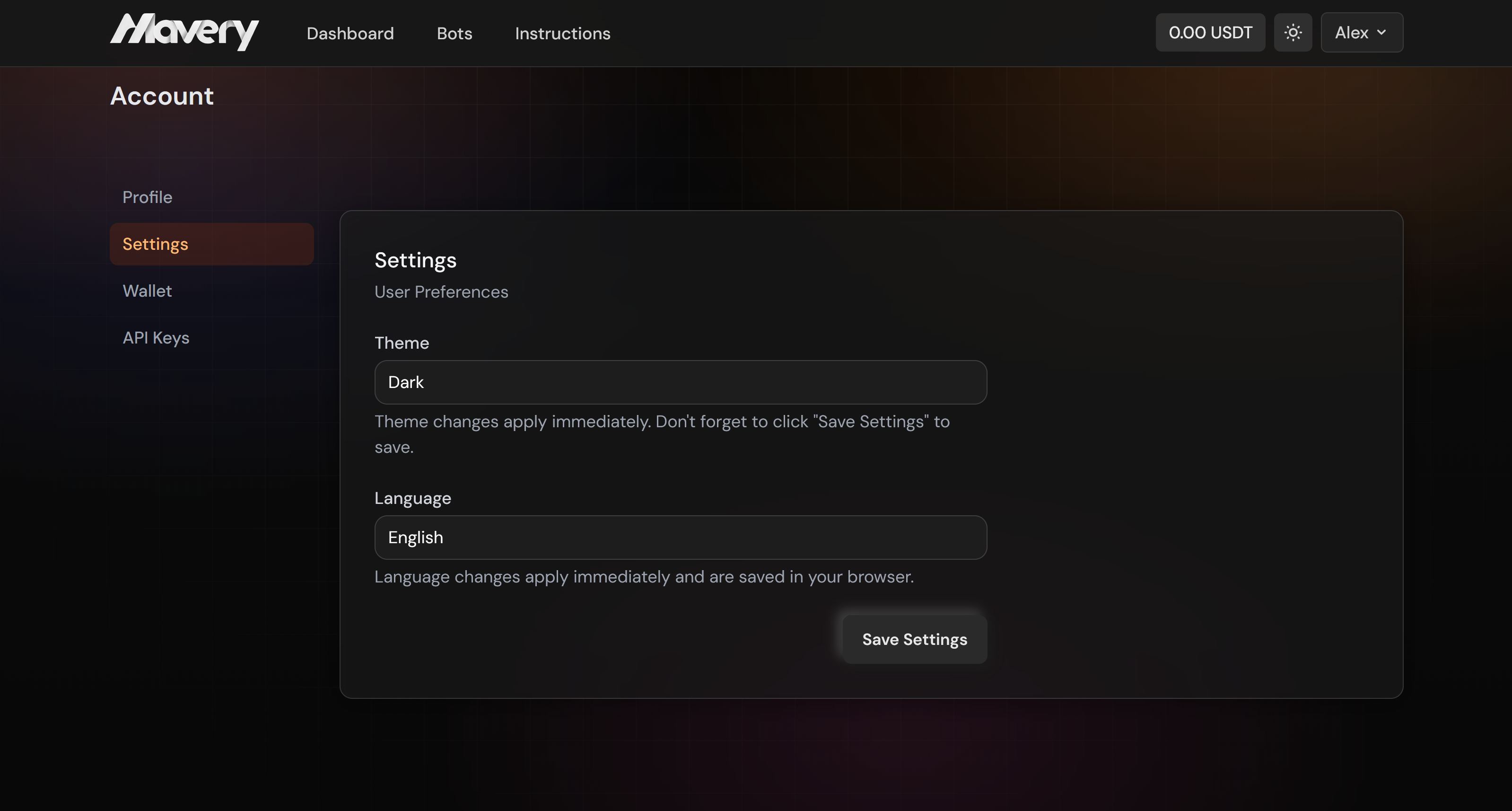Click the Account page heading

coord(162,96)
